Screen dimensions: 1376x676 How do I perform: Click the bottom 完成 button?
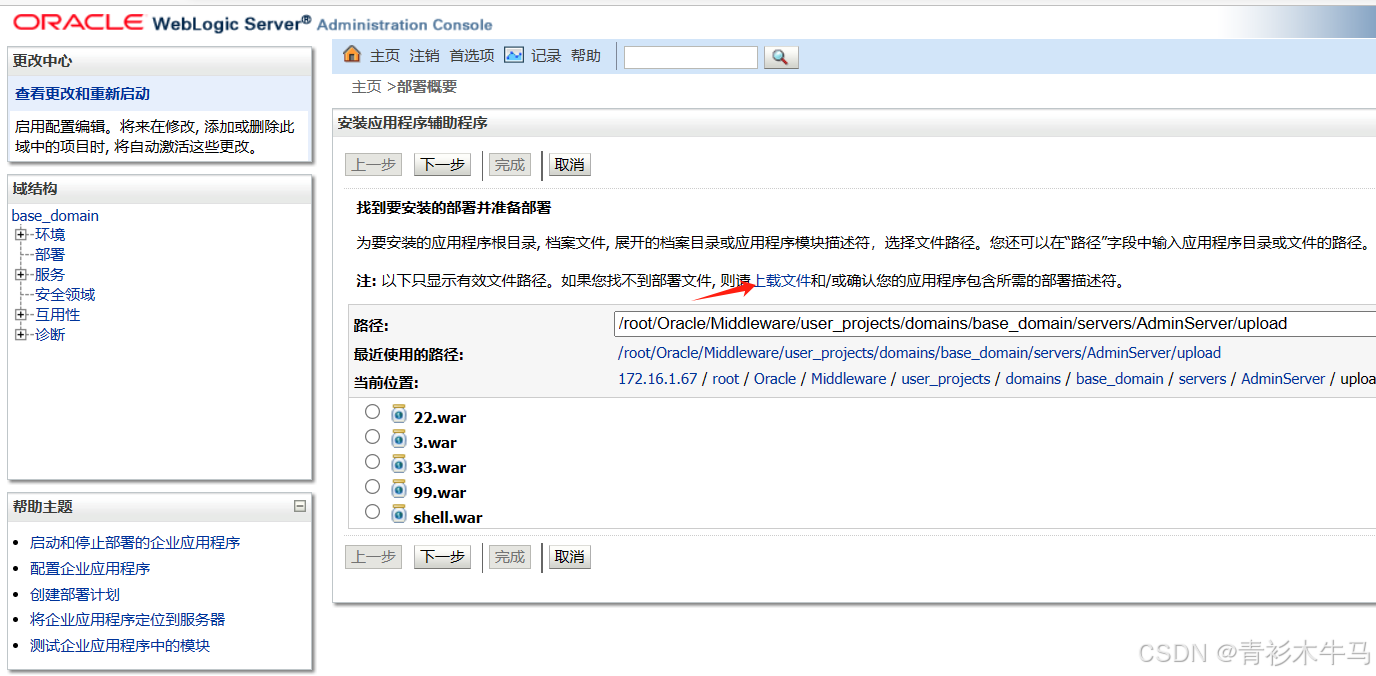click(x=509, y=557)
